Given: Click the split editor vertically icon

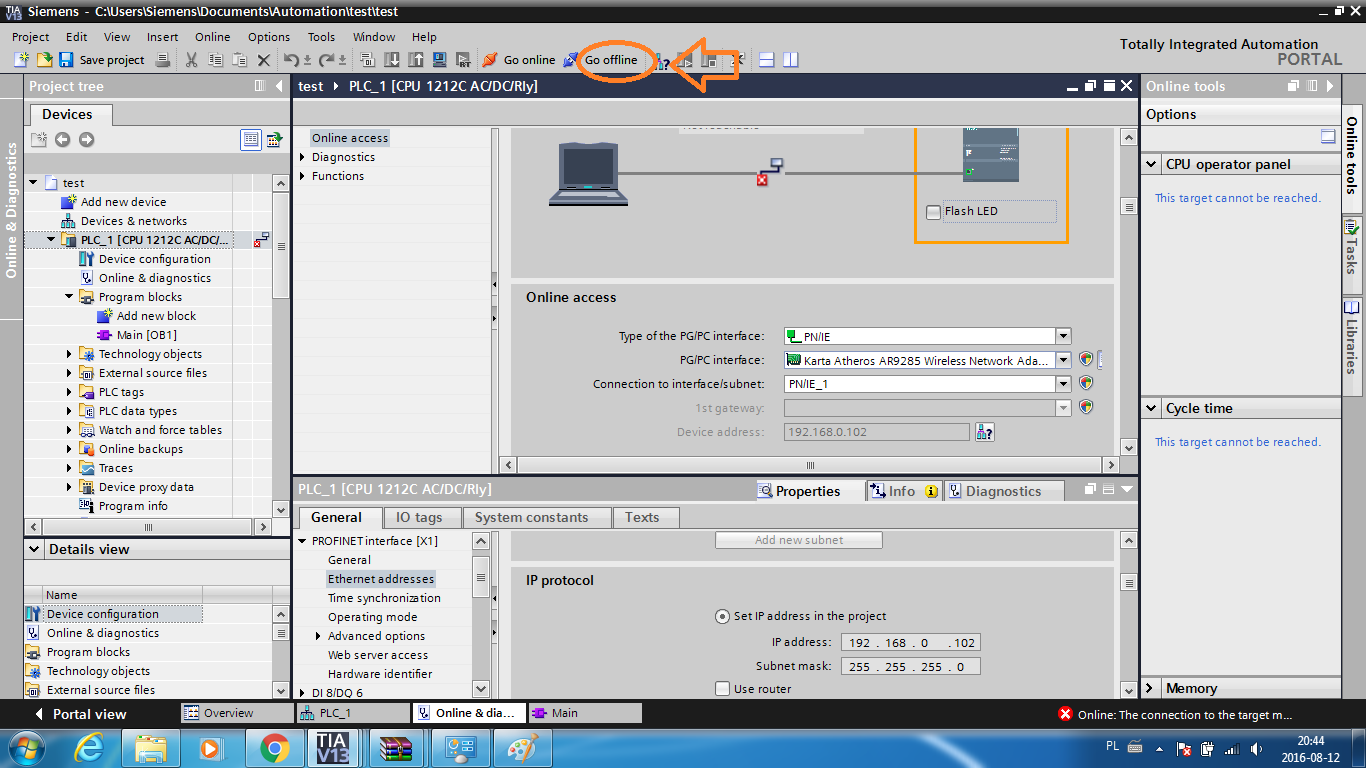Looking at the screenshot, I should pyautogui.click(x=791, y=60).
